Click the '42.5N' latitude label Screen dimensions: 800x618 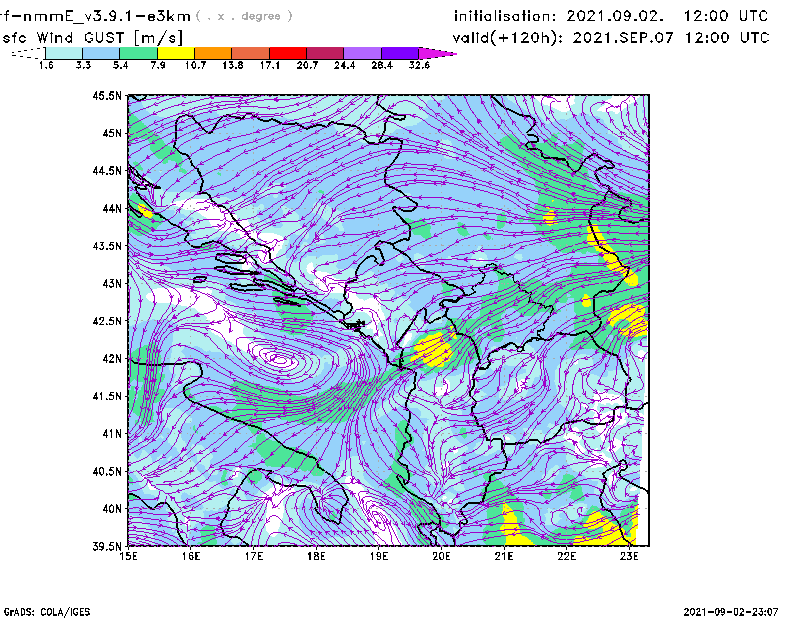[108, 321]
